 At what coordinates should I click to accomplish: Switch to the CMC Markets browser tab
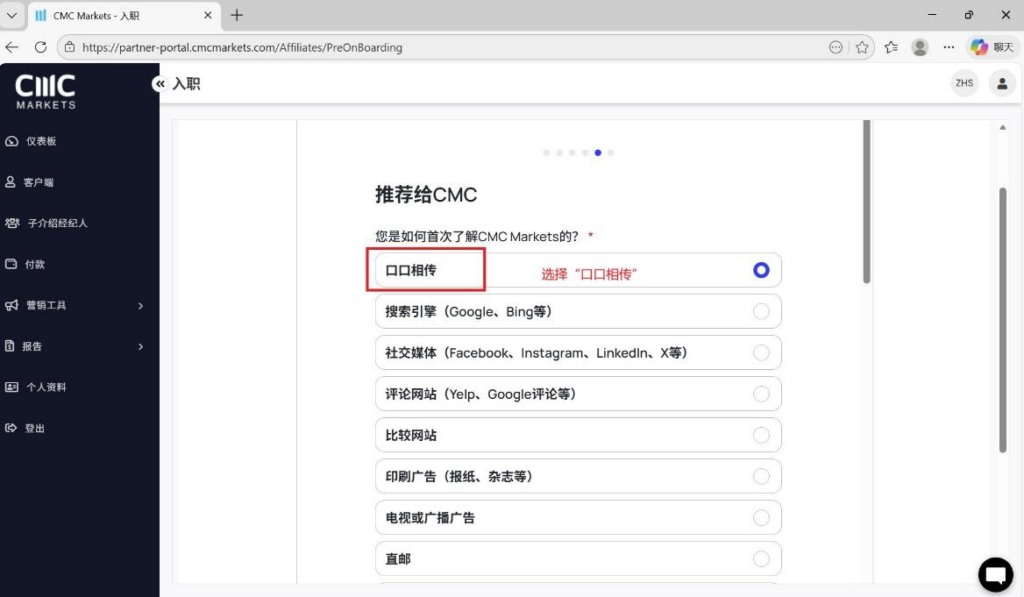coord(120,16)
